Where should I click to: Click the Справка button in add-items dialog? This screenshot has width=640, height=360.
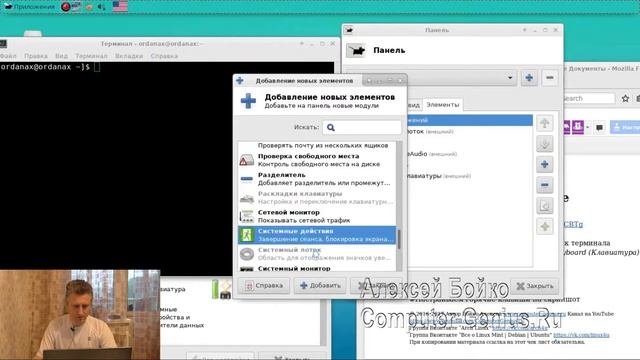pos(264,286)
